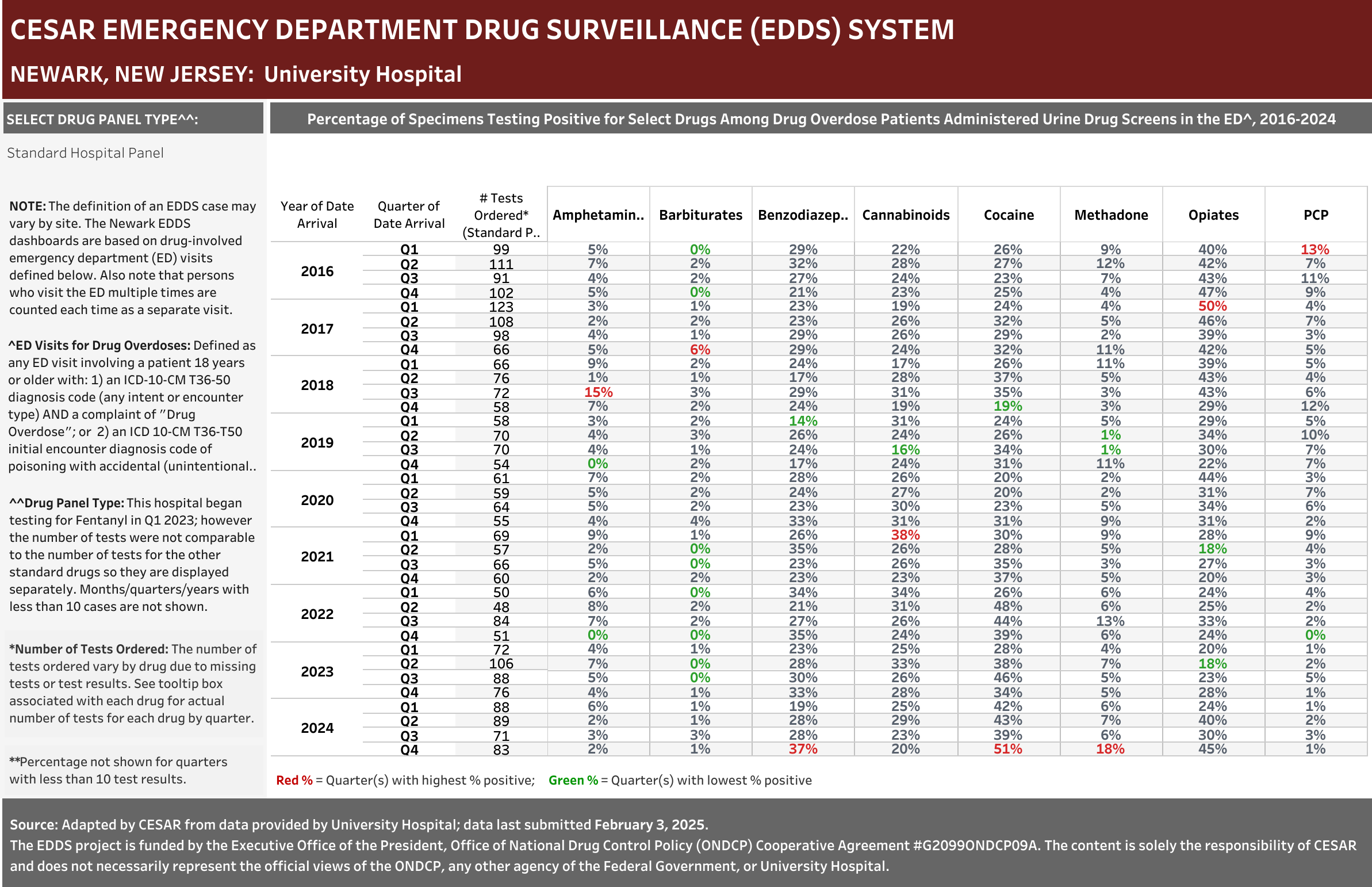Click the SELECT DRUG PANEL TYPE^^ heading

(x=102, y=119)
